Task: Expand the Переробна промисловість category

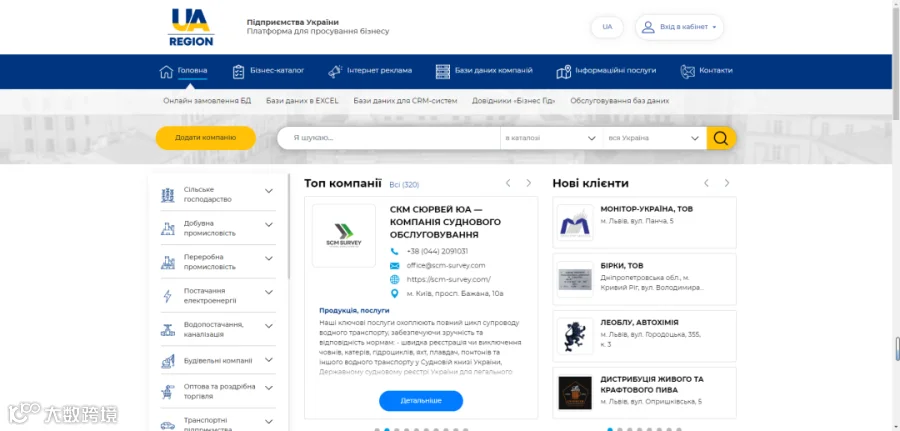Action: click(269, 259)
